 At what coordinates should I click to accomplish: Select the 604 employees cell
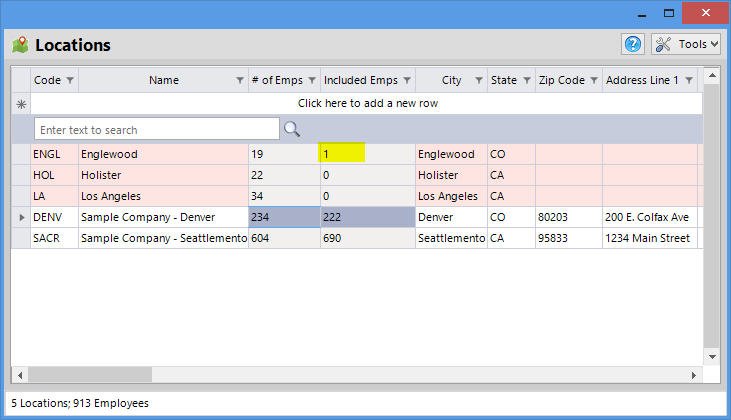284,238
